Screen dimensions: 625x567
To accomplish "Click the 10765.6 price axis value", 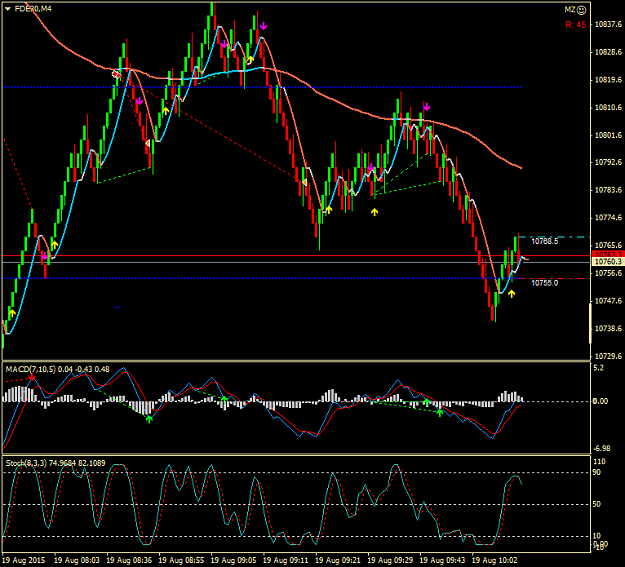I will point(608,245).
